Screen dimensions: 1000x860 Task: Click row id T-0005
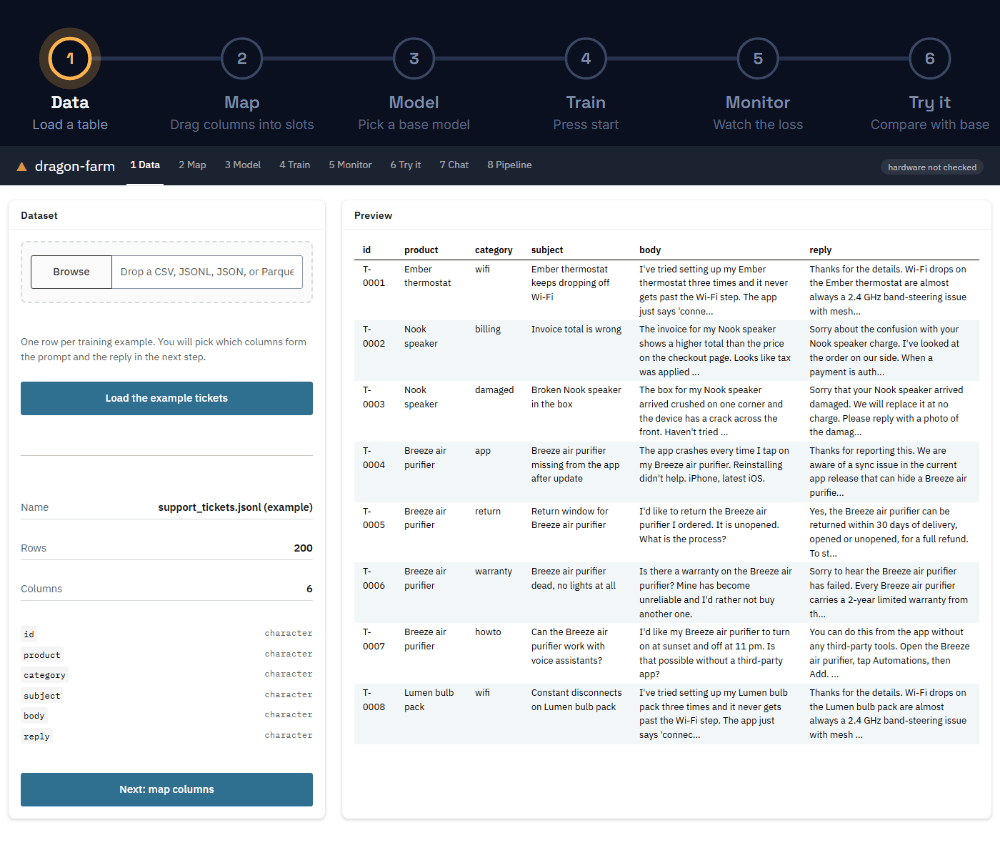point(374,518)
